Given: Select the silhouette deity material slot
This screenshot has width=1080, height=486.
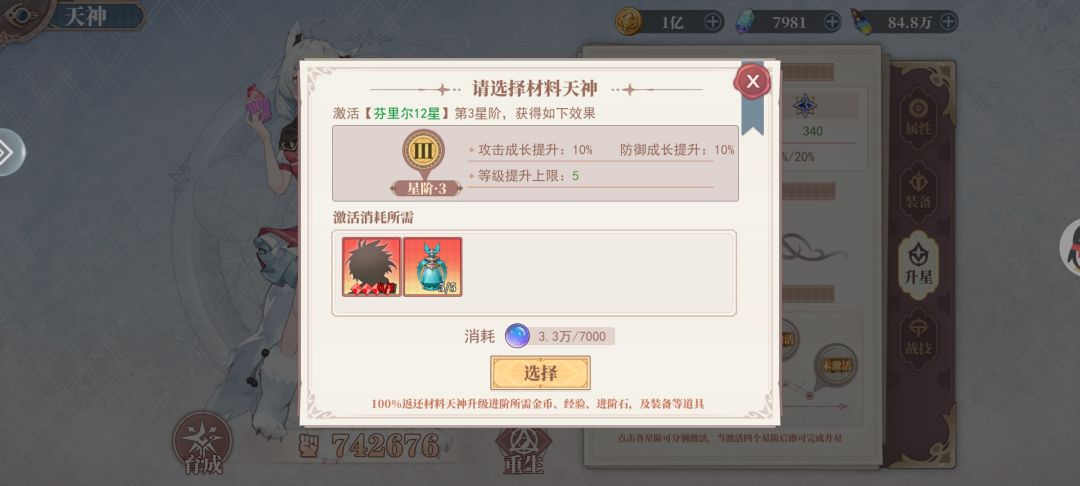Looking at the screenshot, I should pos(372,267).
